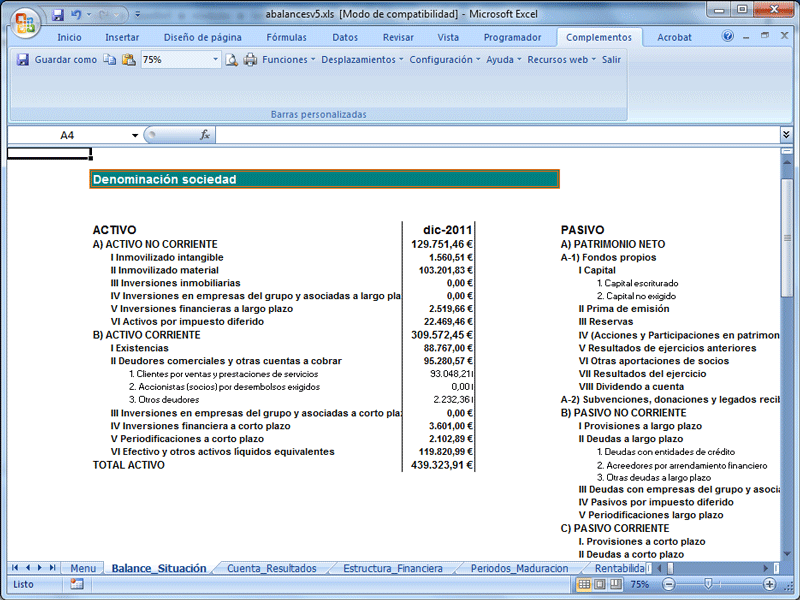Click the Copy icon next to Guardar como
800x600 pixels.
pos(110,60)
